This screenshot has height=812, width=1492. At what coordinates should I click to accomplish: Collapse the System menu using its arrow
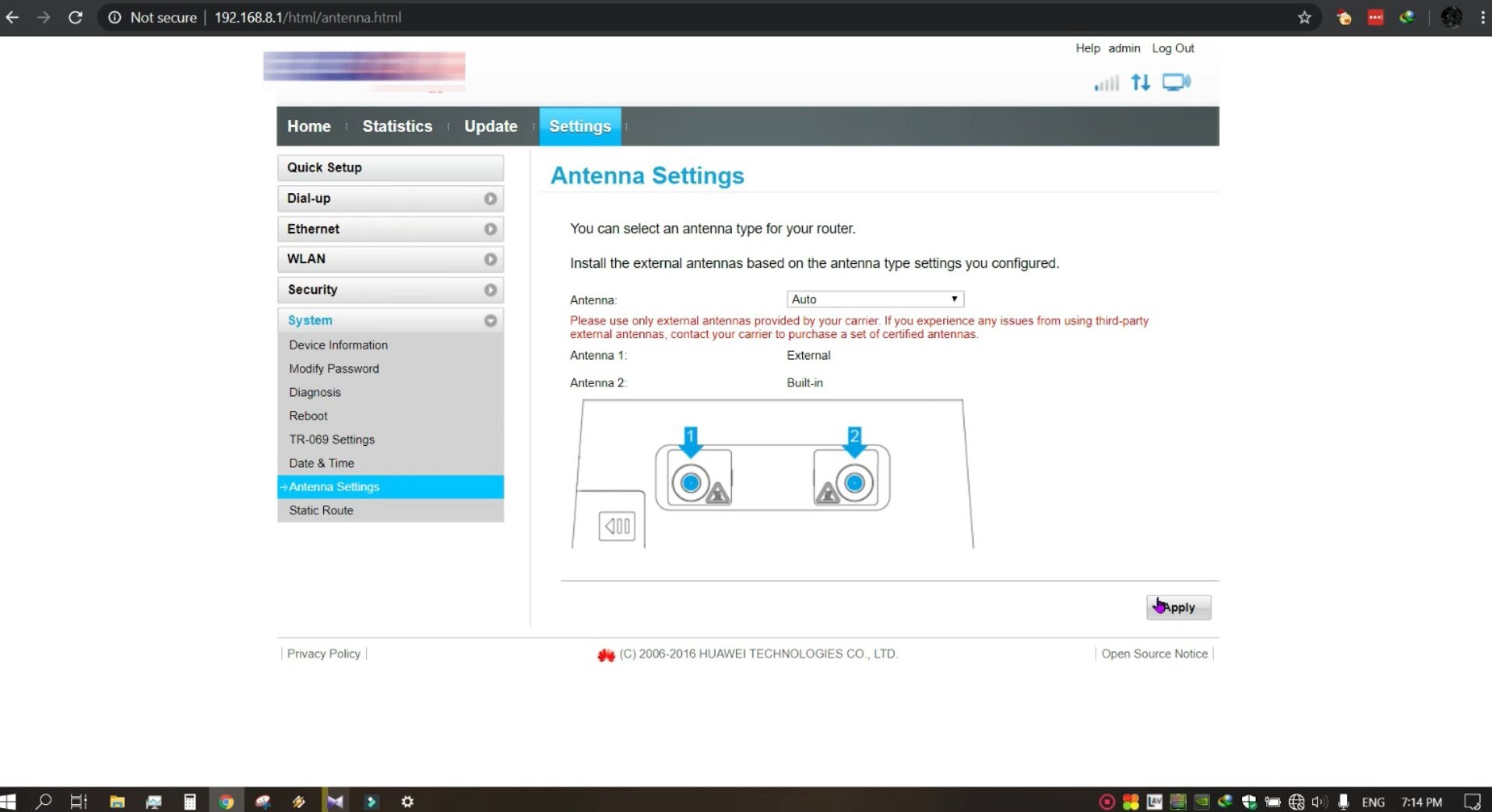[x=490, y=320]
